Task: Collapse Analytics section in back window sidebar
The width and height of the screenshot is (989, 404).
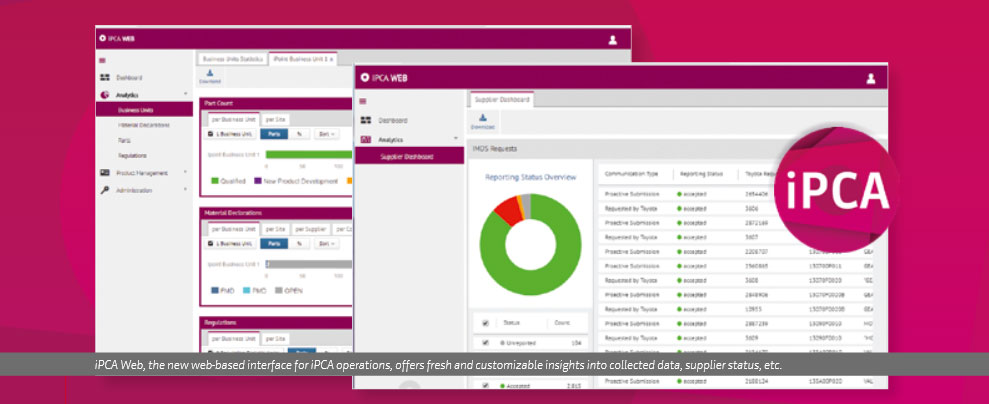Action: (185, 95)
